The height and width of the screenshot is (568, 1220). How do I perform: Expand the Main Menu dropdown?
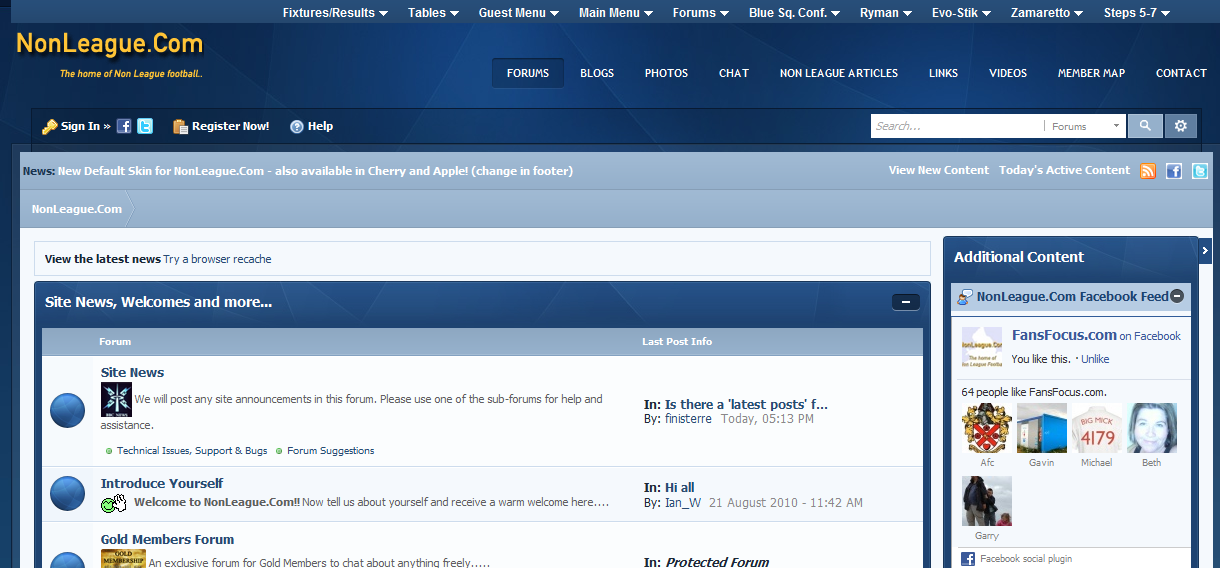616,13
